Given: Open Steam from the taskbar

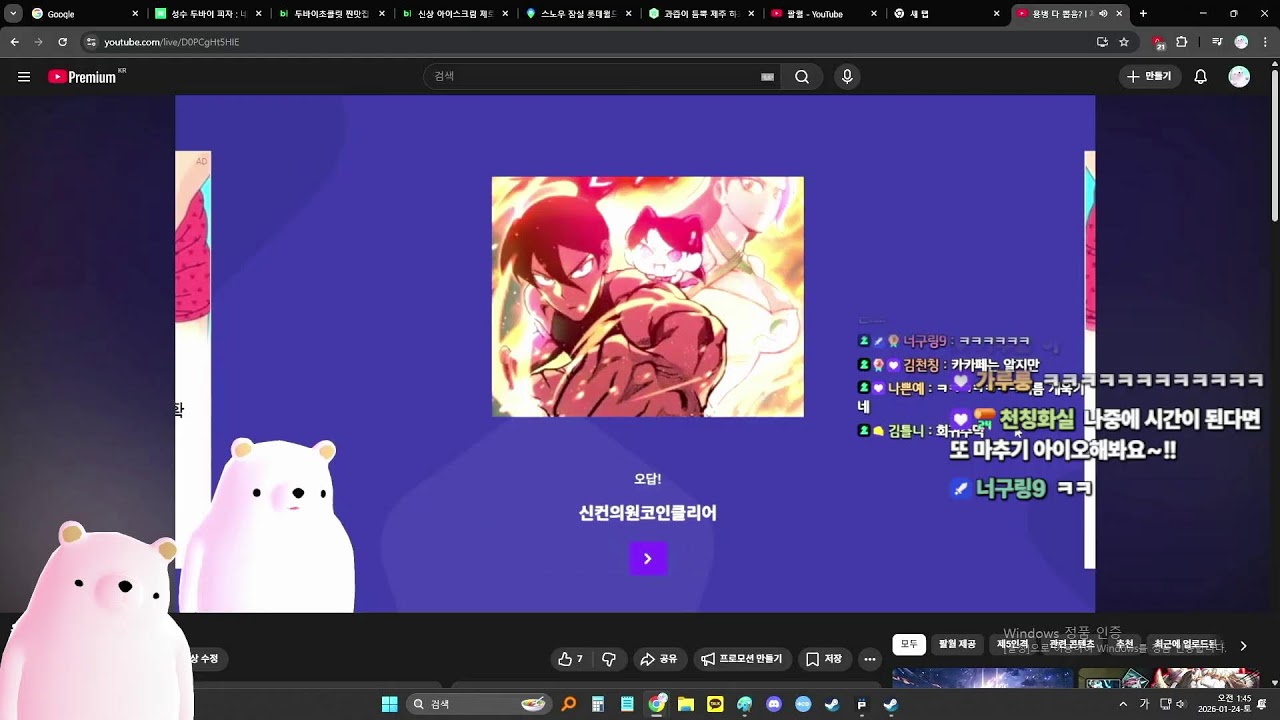Looking at the screenshot, I should tap(832, 704).
